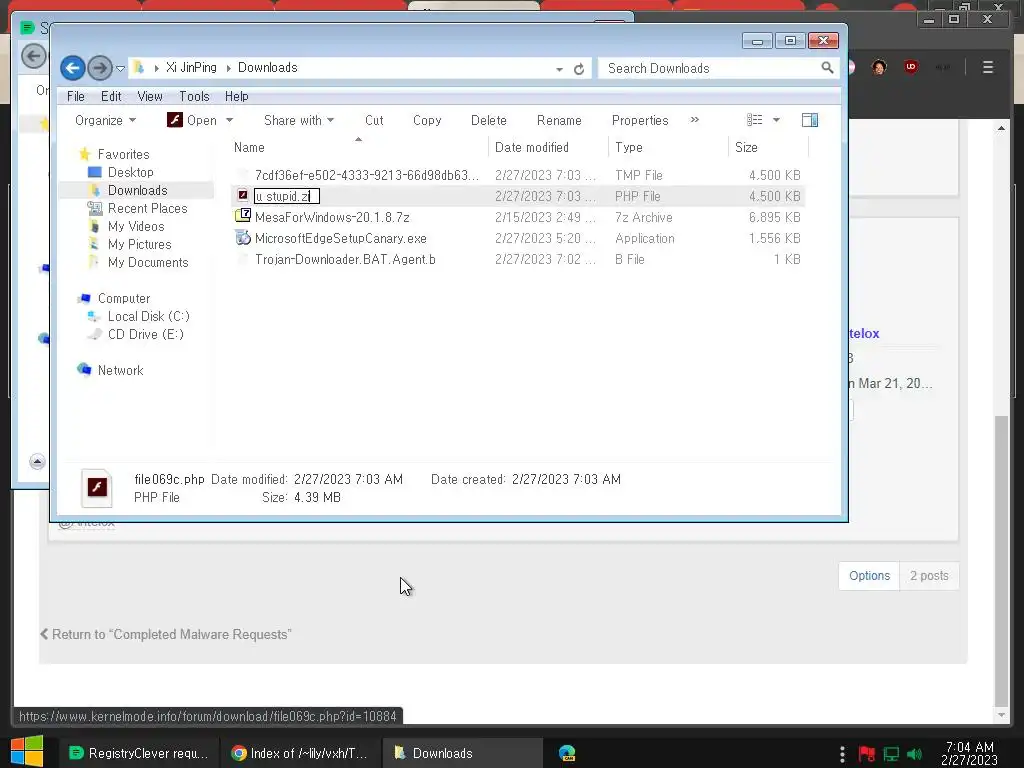Open the File menu
The image size is (1024, 768).
[76, 96]
